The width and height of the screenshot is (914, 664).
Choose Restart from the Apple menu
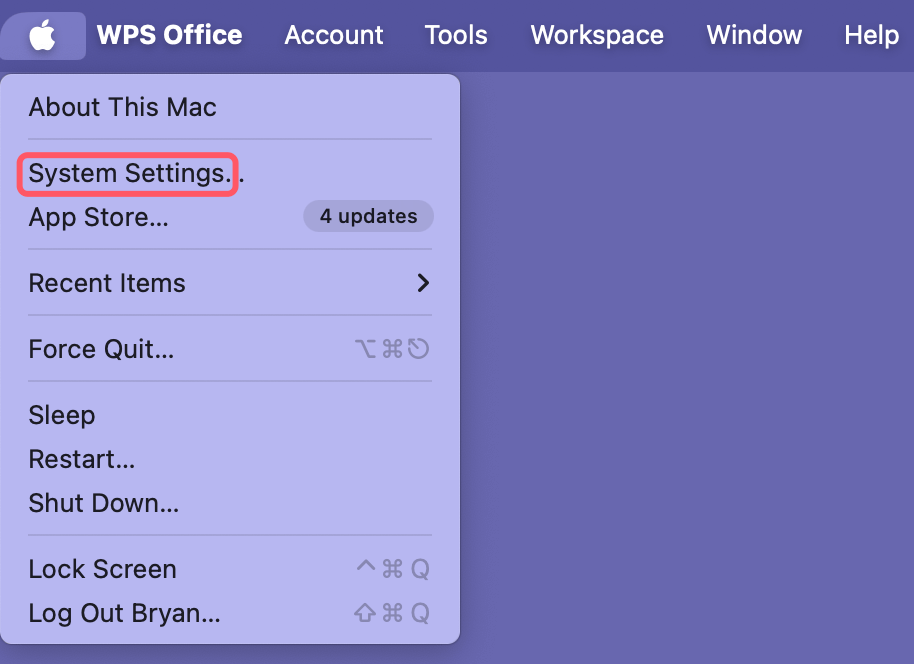(81, 459)
